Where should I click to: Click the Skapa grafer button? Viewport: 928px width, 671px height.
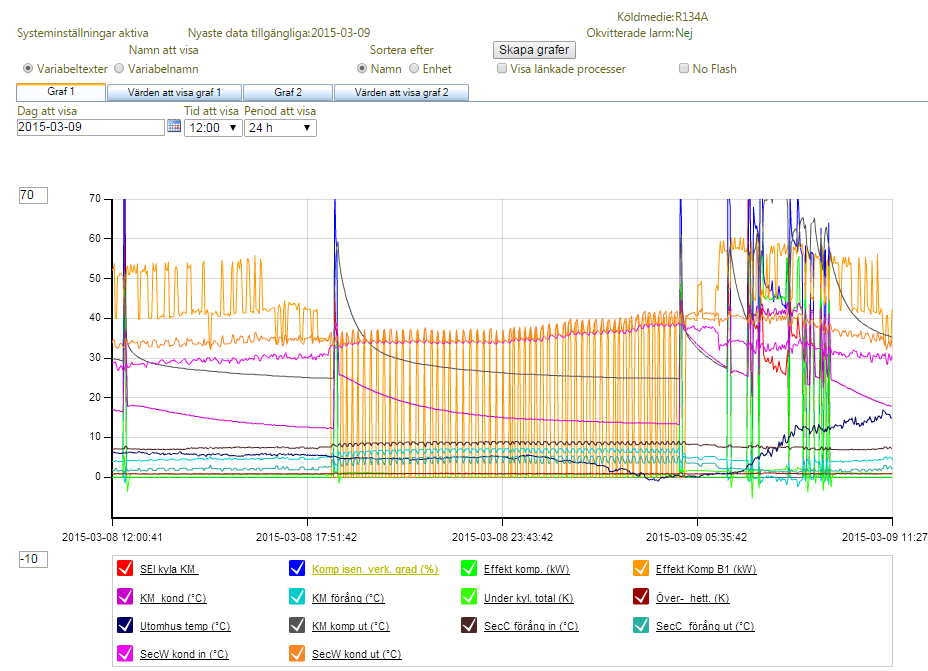coord(534,50)
